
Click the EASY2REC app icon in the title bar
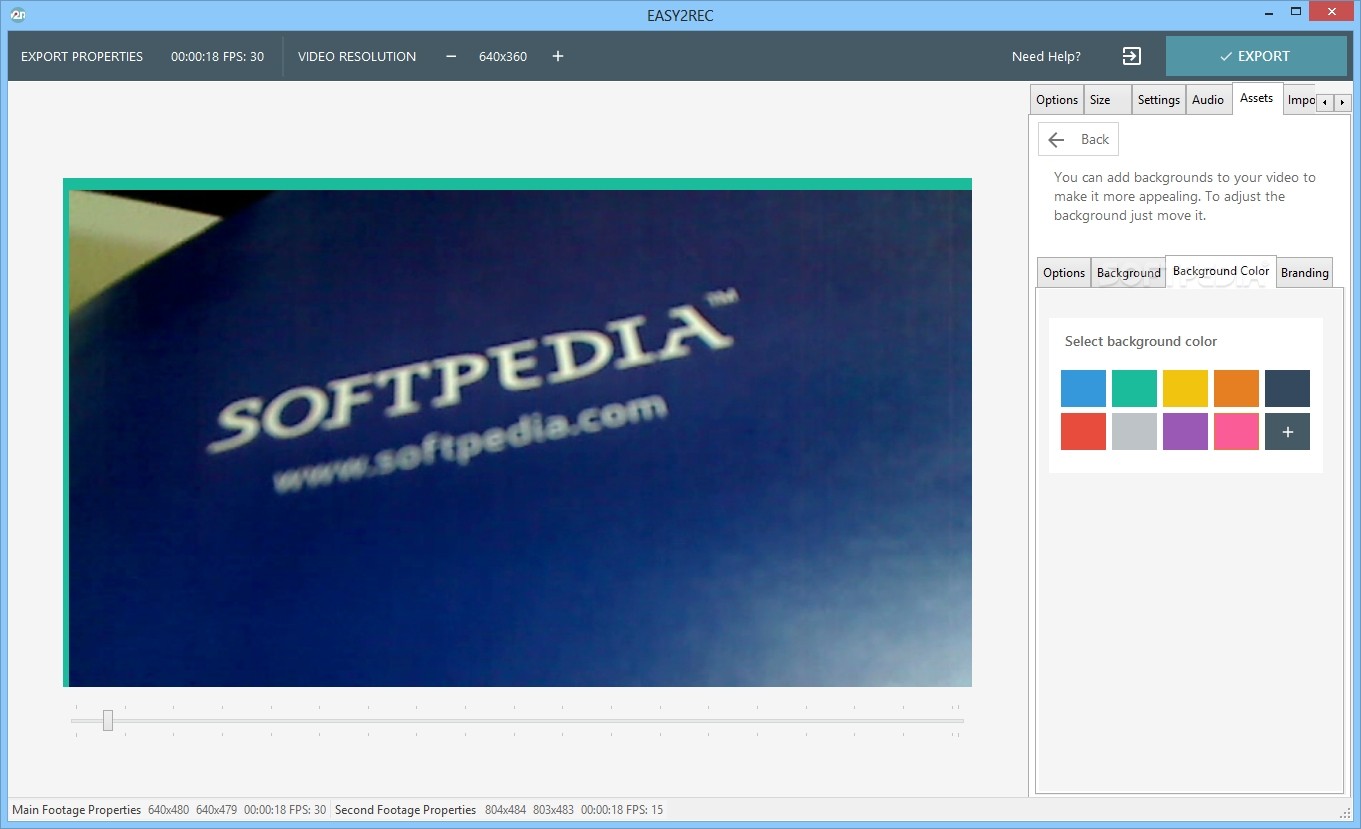point(16,14)
